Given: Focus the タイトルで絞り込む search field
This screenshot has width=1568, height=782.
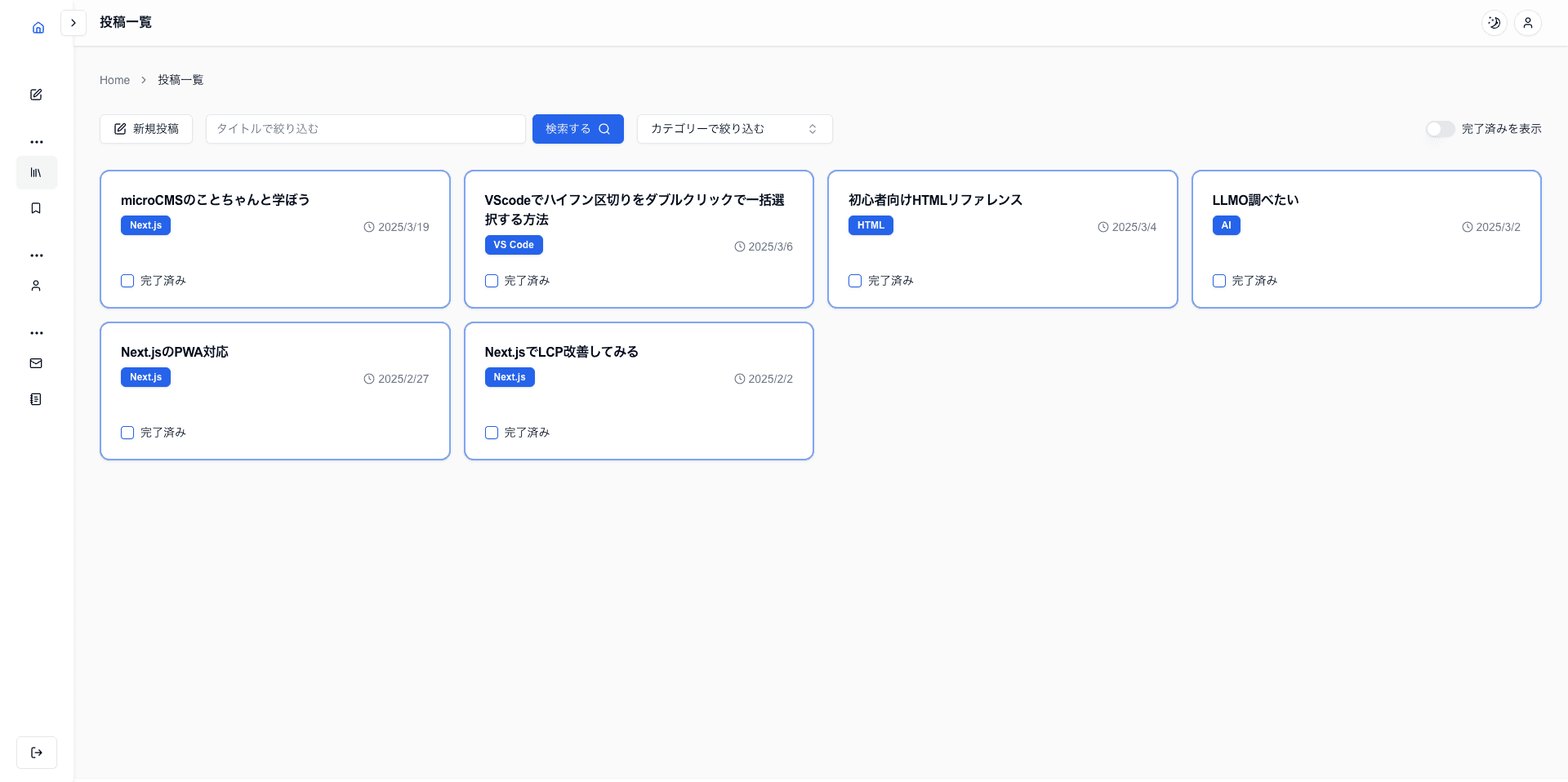Looking at the screenshot, I should [x=366, y=129].
